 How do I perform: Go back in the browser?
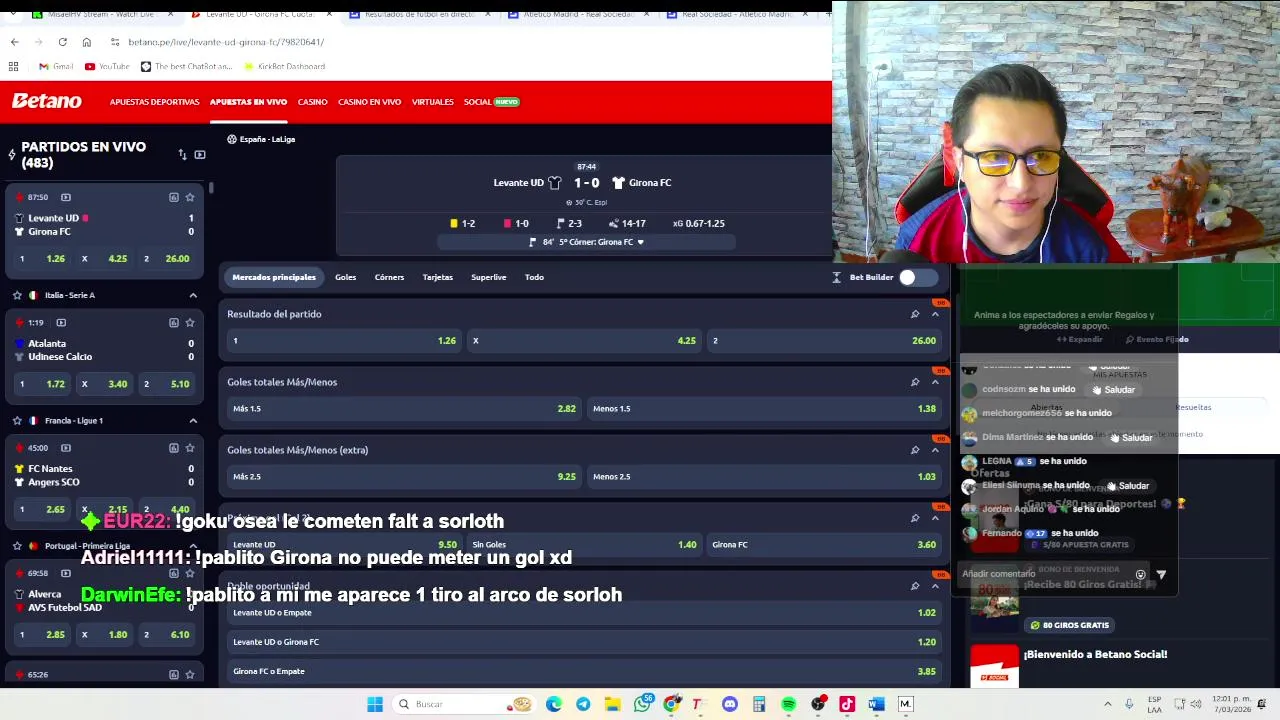(x=14, y=42)
